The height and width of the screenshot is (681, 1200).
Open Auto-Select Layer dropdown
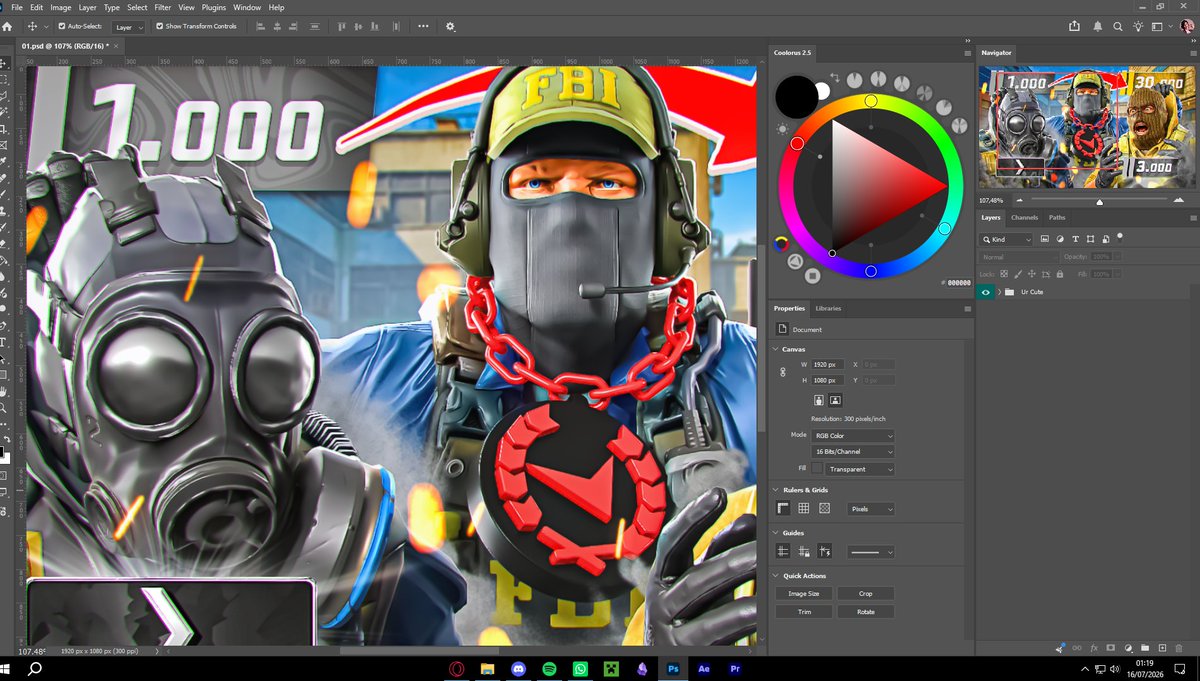click(128, 27)
